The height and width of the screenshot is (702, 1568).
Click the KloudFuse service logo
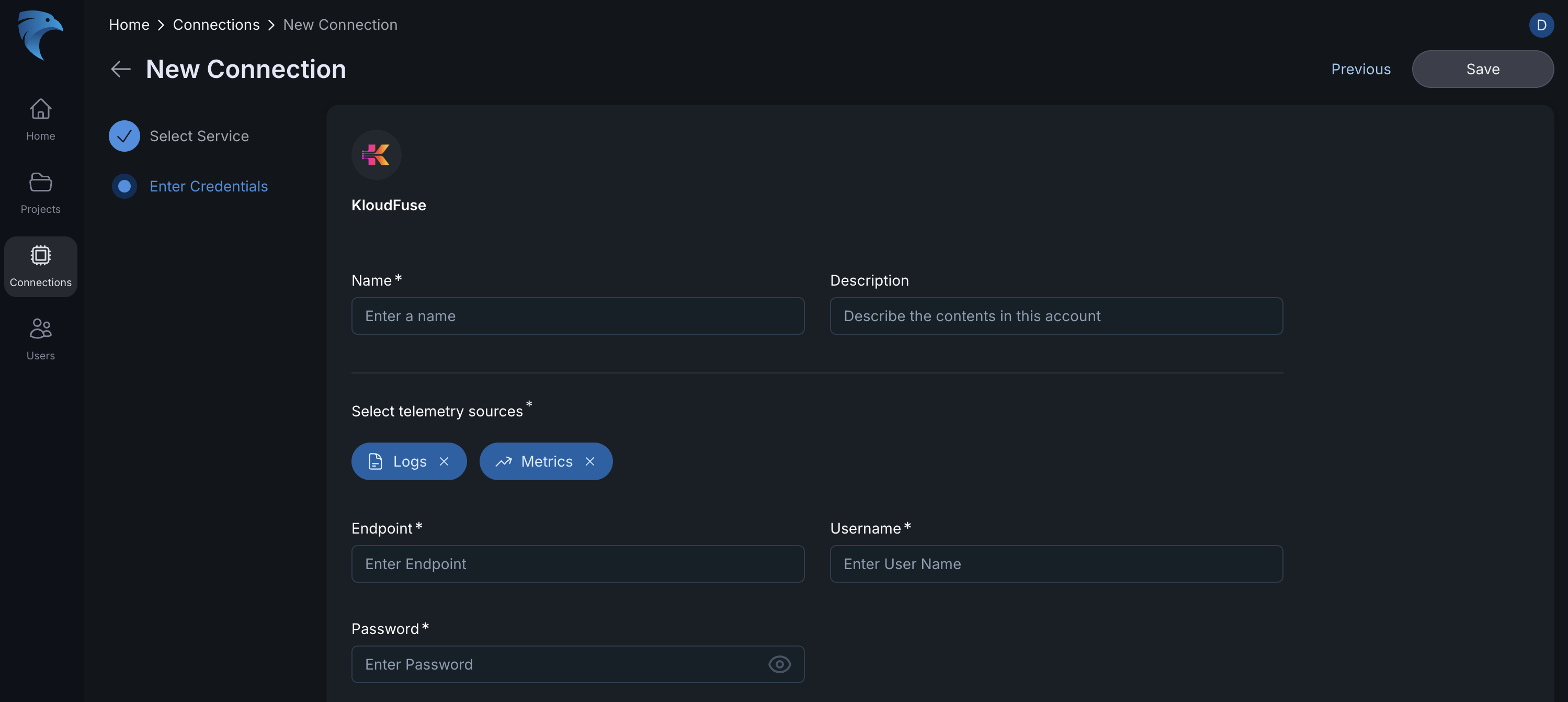tap(376, 155)
